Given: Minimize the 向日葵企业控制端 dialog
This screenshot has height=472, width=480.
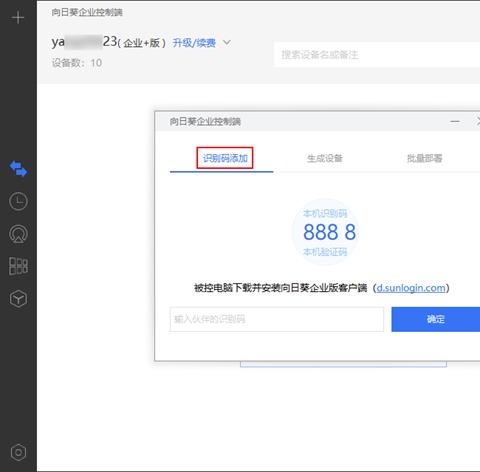Looking at the screenshot, I should pos(455,121).
